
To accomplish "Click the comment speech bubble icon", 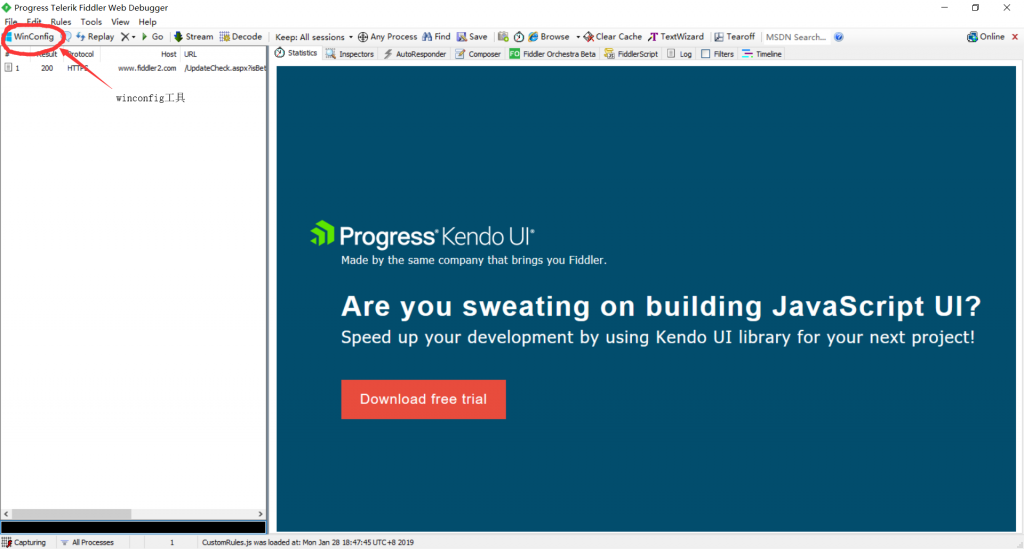I will 67,37.
